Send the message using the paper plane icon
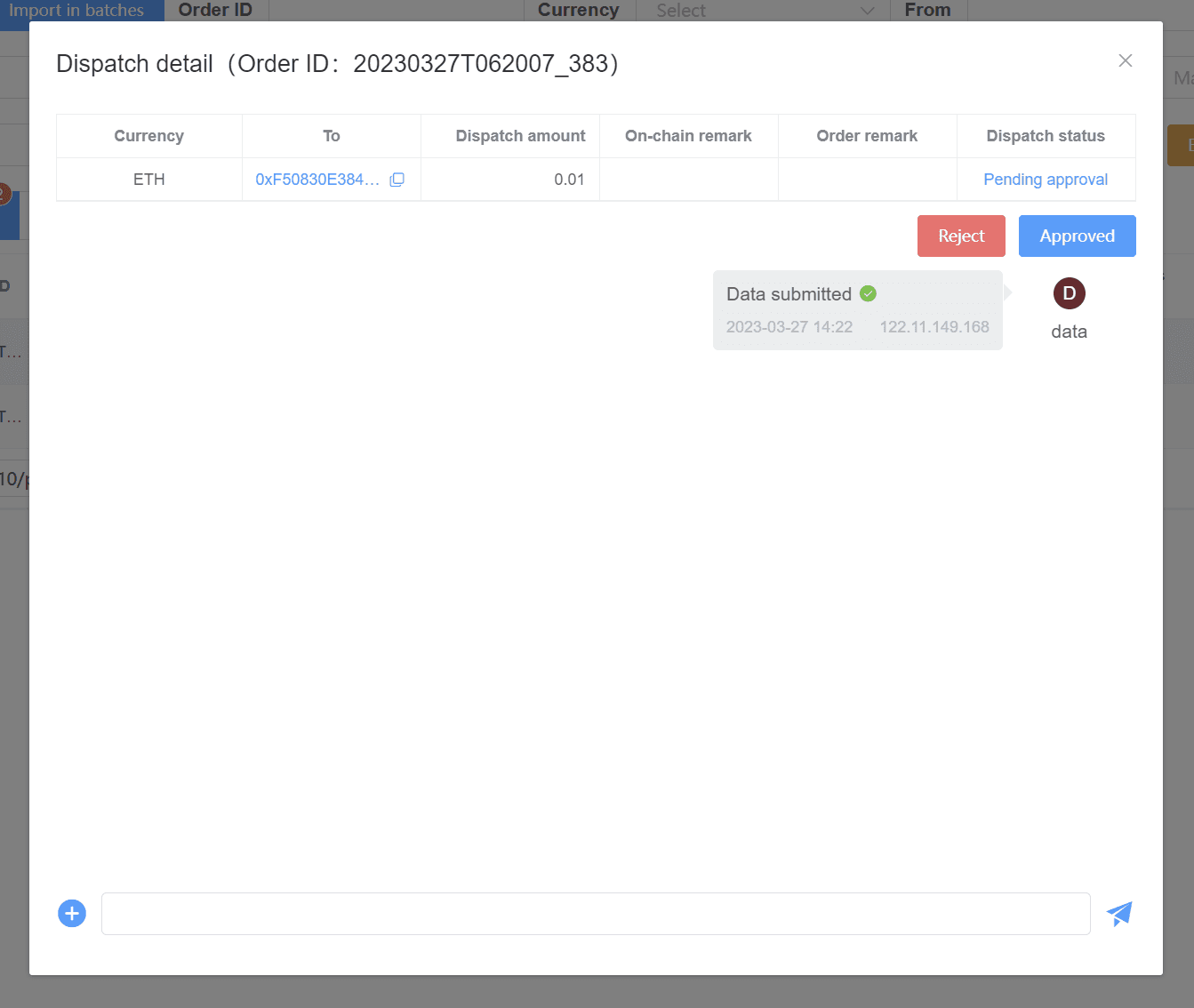This screenshot has width=1194, height=1008. coord(1118,913)
